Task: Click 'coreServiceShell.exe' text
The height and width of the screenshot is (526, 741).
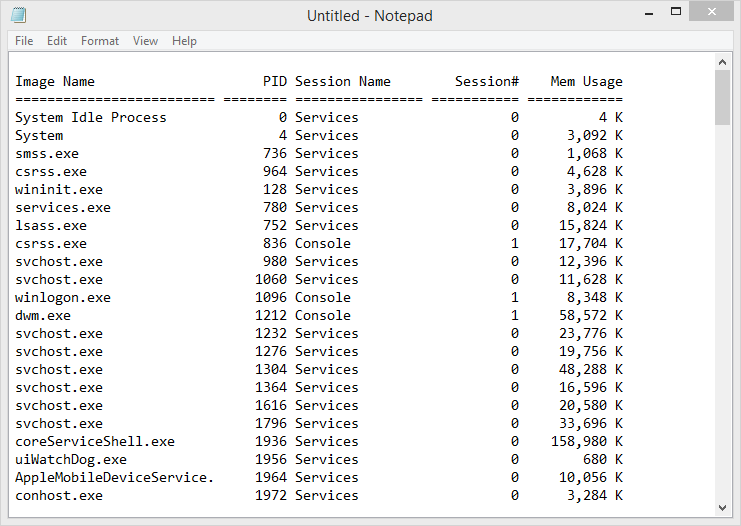Action: 95,441
